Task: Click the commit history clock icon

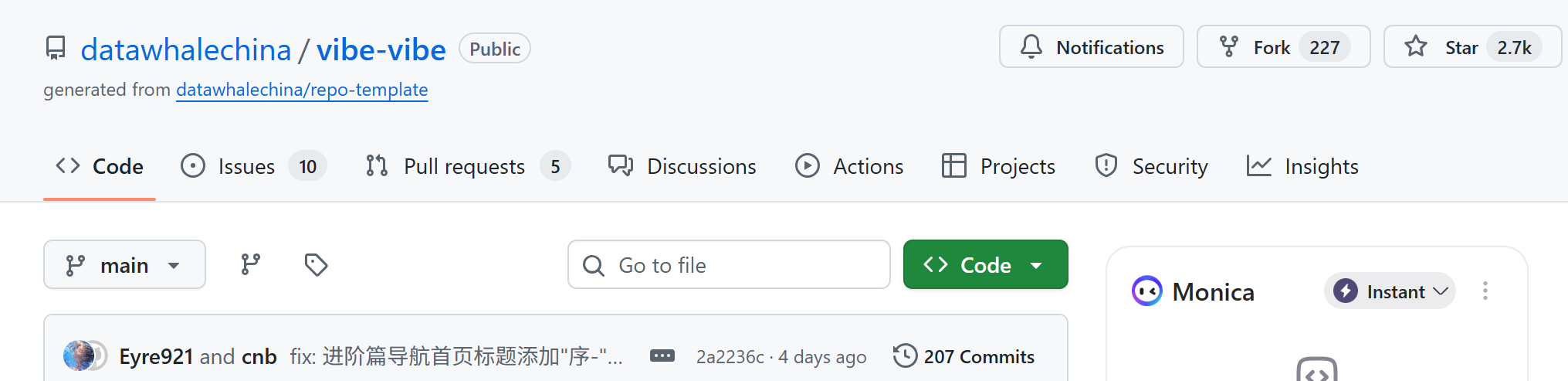Action: tap(905, 355)
